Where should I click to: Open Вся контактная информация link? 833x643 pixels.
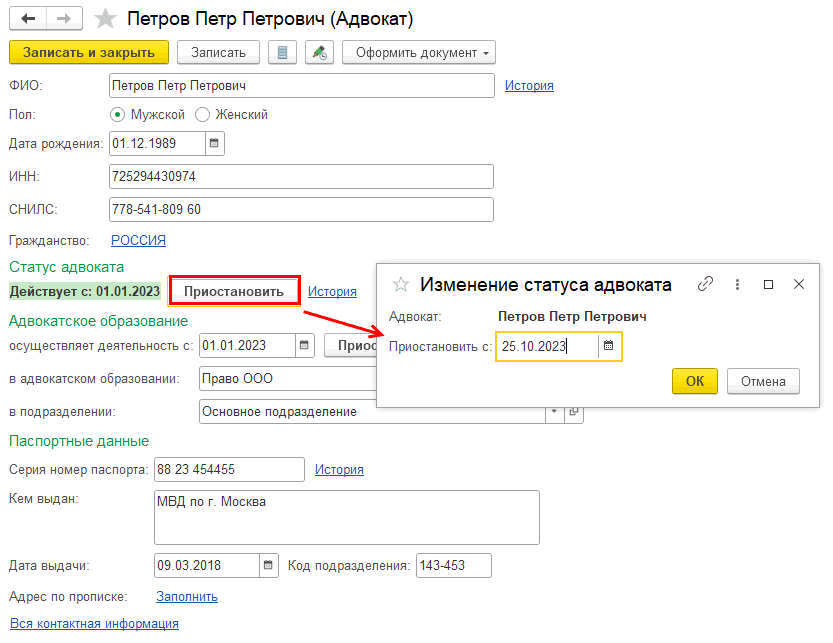click(94, 624)
